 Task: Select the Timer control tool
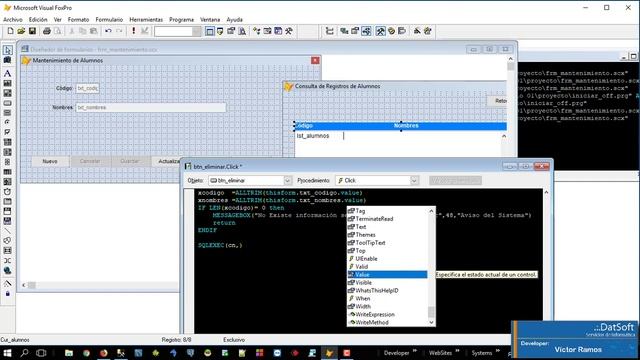pos(7,191)
